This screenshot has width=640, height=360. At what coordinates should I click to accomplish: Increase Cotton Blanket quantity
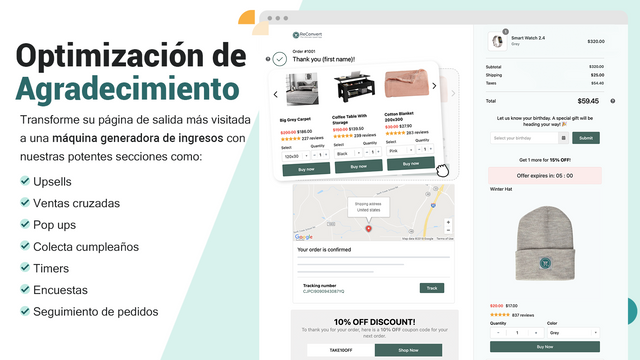coord(431,149)
